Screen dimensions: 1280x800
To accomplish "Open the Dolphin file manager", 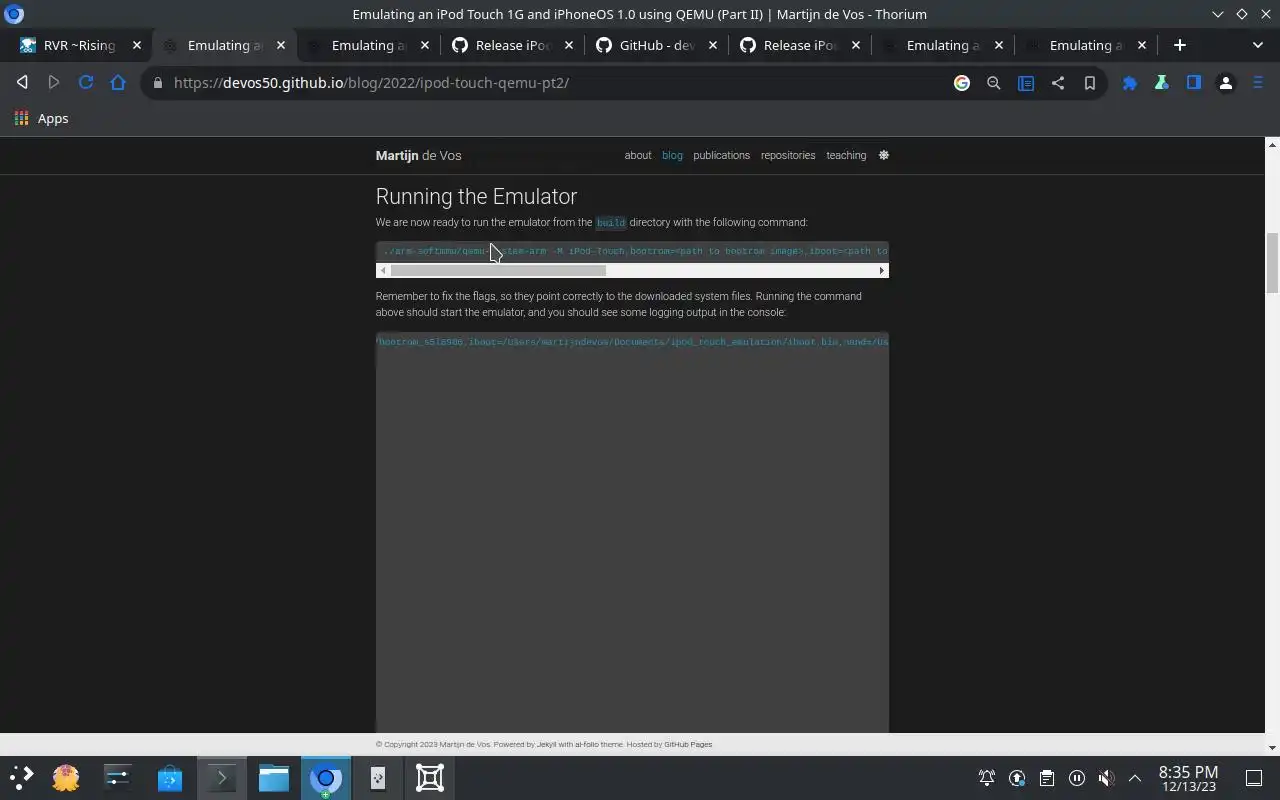I will 274,777.
